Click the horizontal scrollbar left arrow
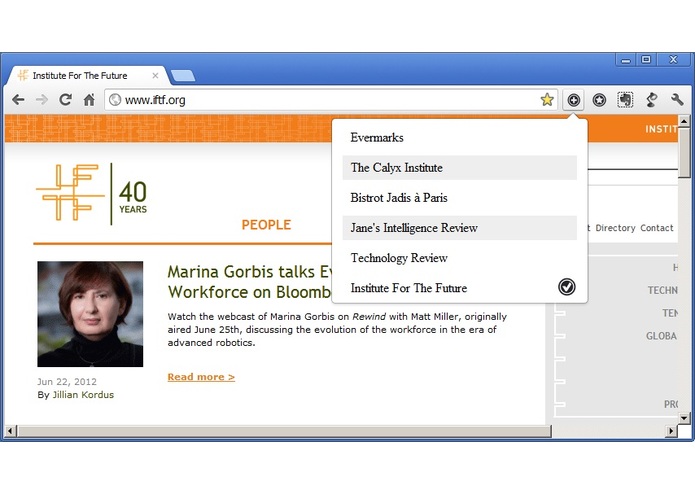The height and width of the screenshot is (494, 695). (11, 431)
